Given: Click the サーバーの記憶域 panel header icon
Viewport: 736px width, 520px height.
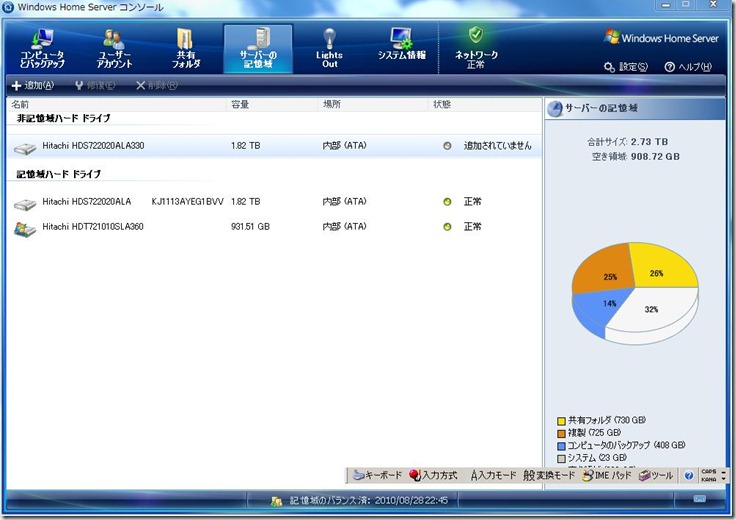Looking at the screenshot, I should click(555, 108).
